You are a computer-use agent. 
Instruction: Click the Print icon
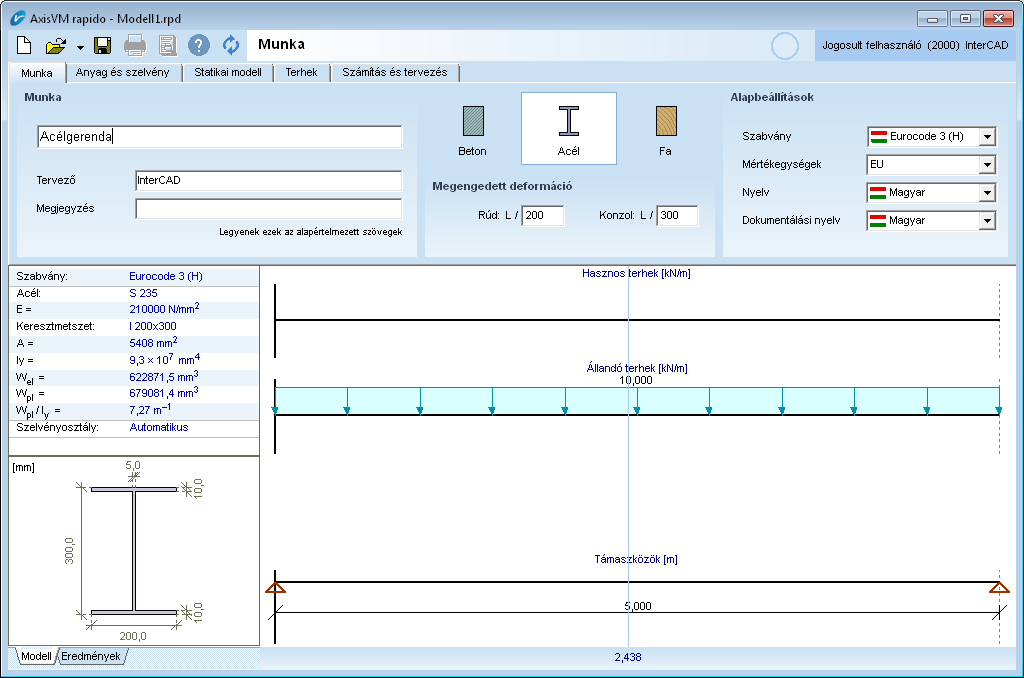point(135,45)
